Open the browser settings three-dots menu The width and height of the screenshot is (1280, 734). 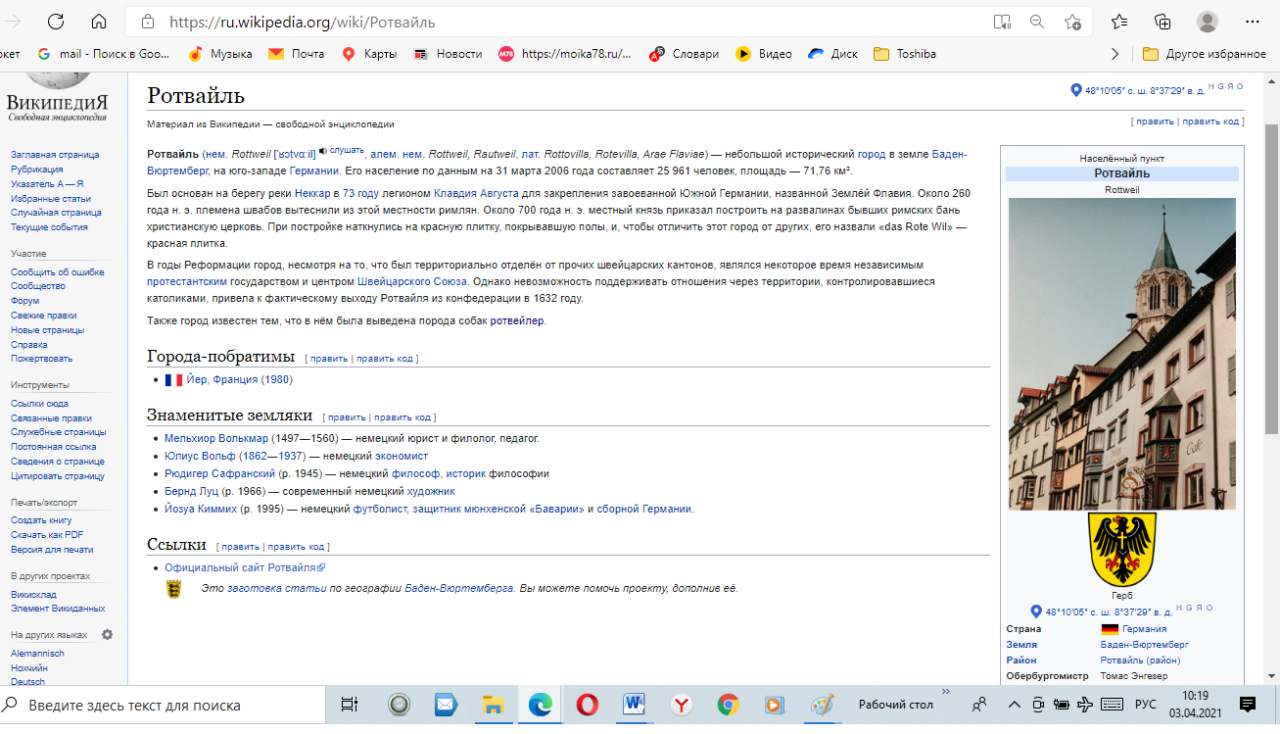click(x=1253, y=22)
